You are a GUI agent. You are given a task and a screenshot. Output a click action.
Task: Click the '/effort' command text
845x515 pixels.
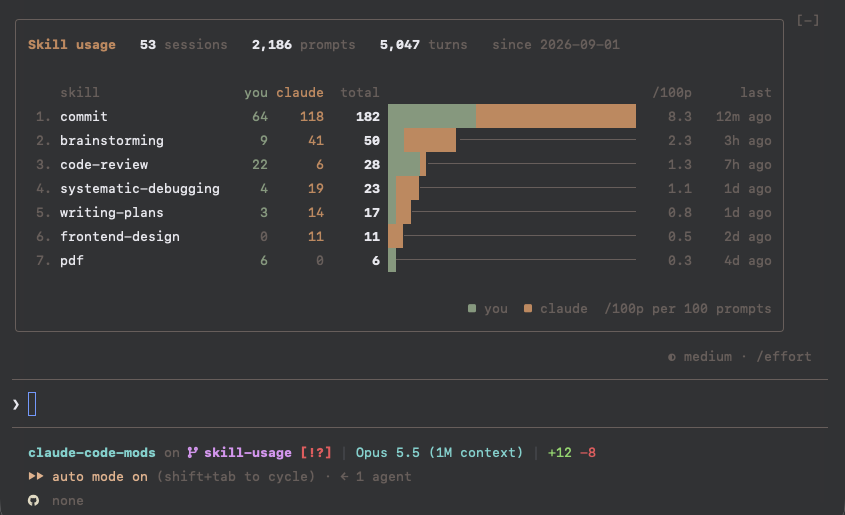(784, 357)
